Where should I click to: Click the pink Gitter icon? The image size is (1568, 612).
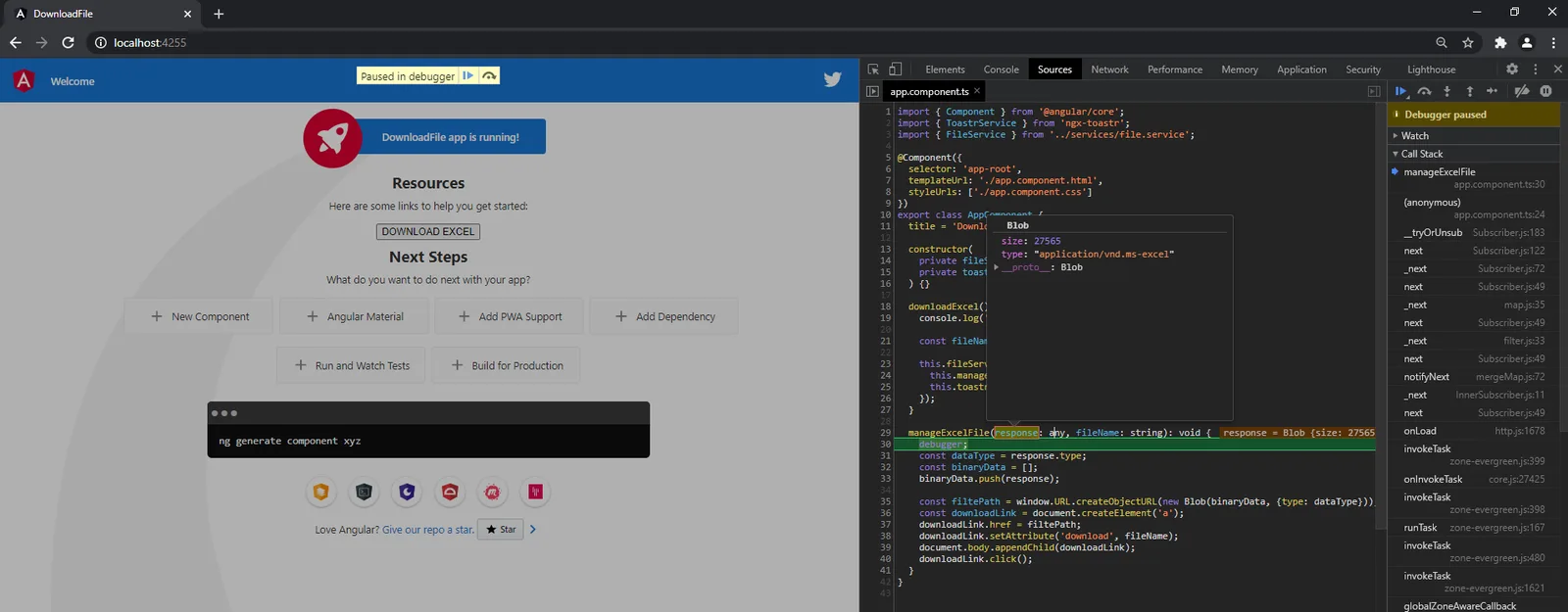pyautogui.click(x=536, y=492)
